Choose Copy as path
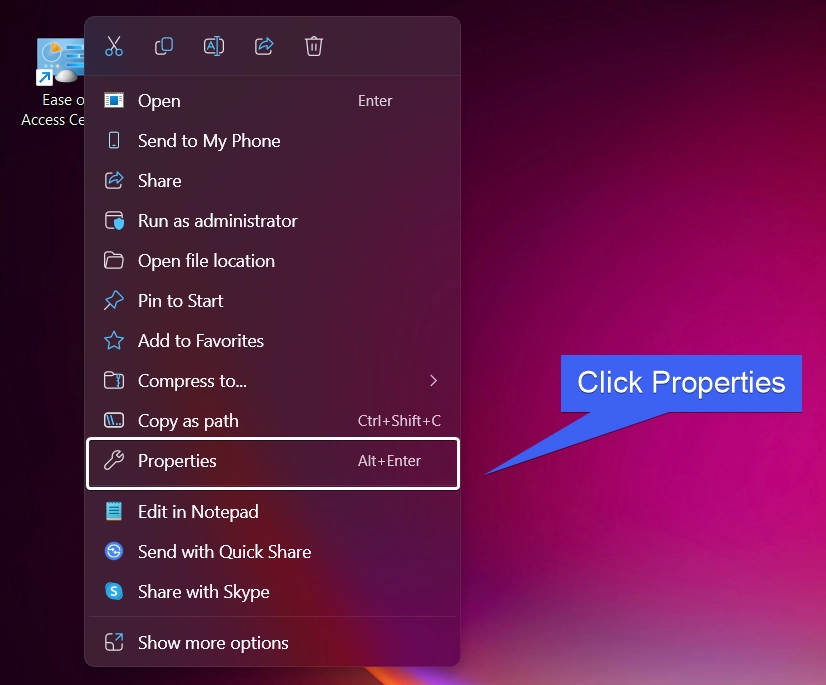 pyautogui.click(x=272, y=421)
